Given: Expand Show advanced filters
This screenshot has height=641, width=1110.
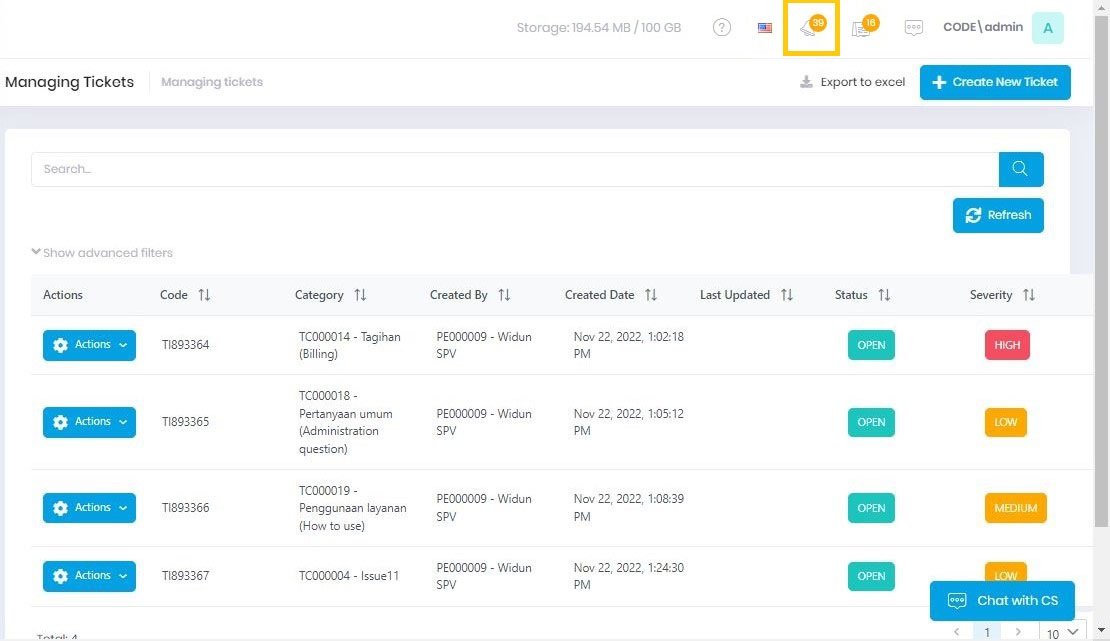Looking at the screenshot, I should coord(102,253).
